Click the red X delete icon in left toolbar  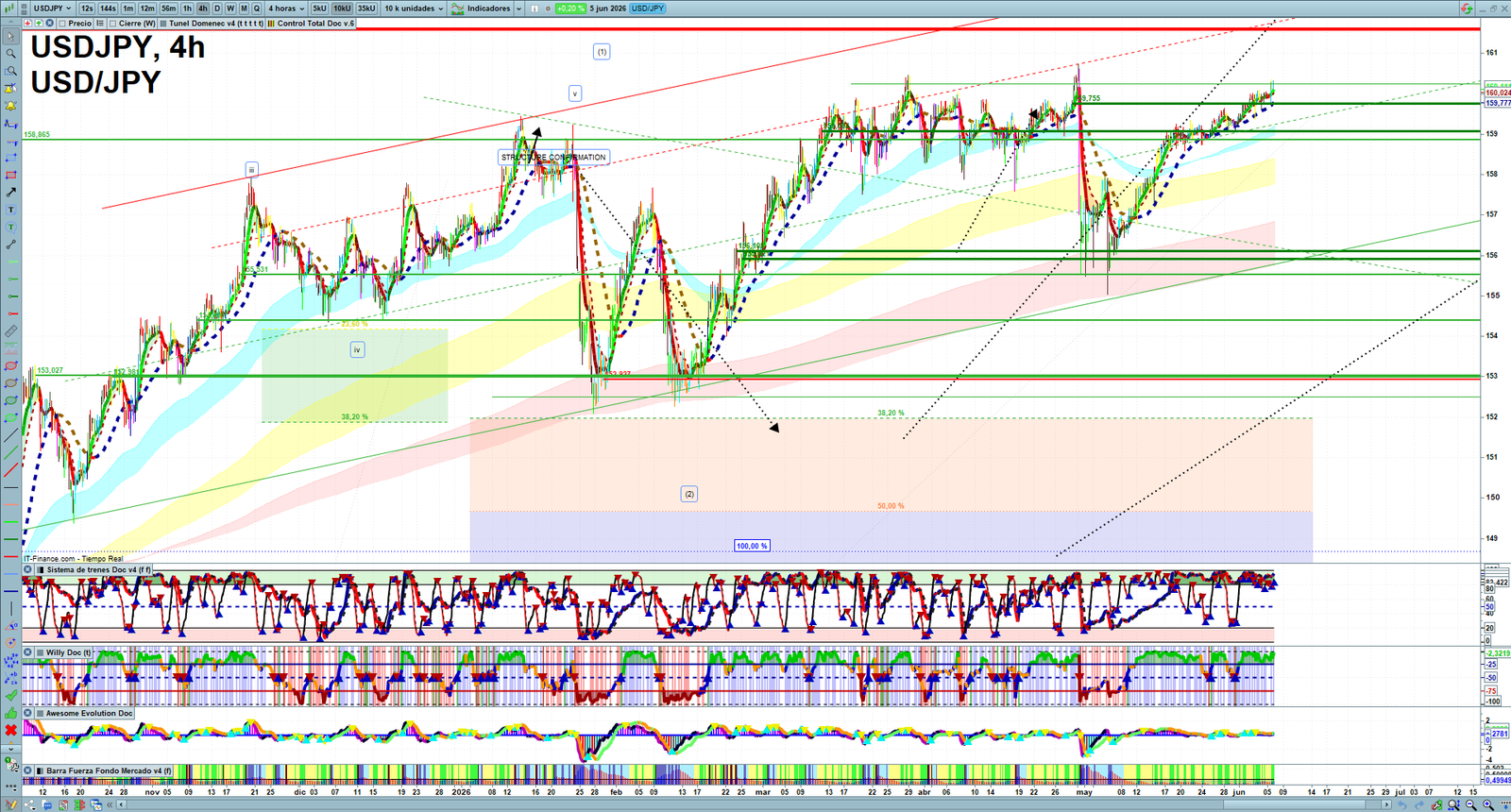pyautogui.click(x=10, y=730)
